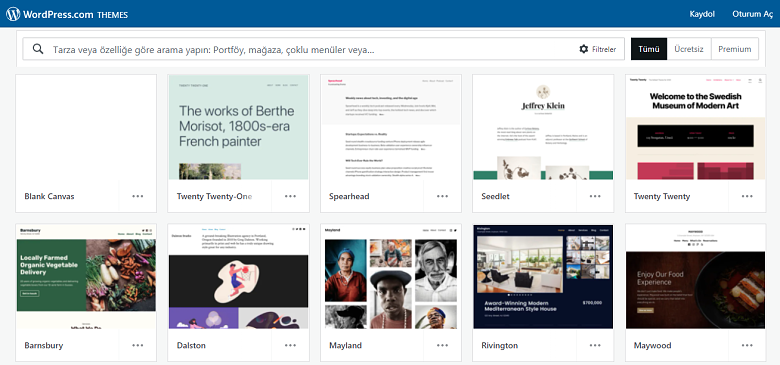Click the Spearhead theme name
The width and height of the screenshot is (780, 365).
click(349, 196)
